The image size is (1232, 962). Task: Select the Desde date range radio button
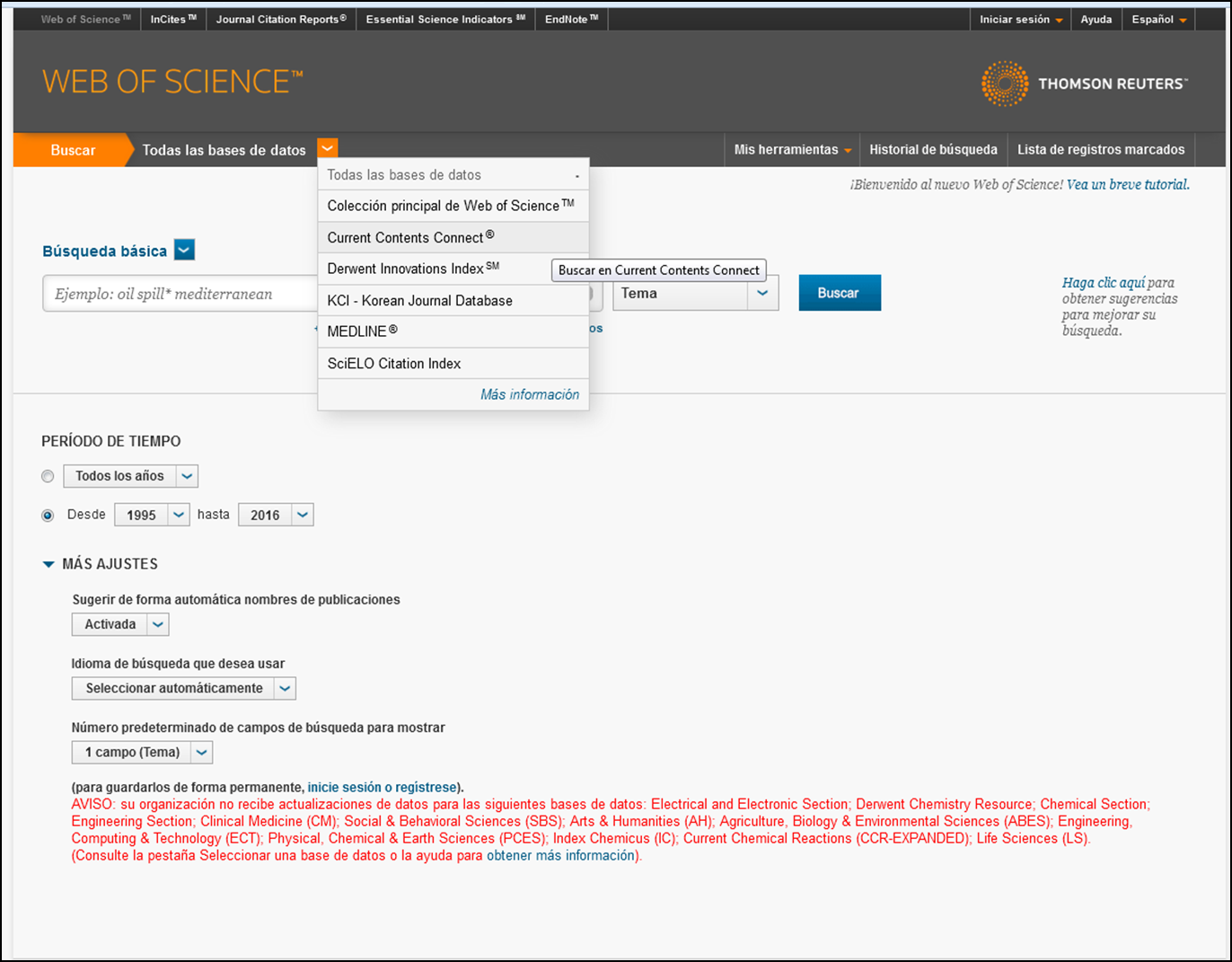(48, 516)
